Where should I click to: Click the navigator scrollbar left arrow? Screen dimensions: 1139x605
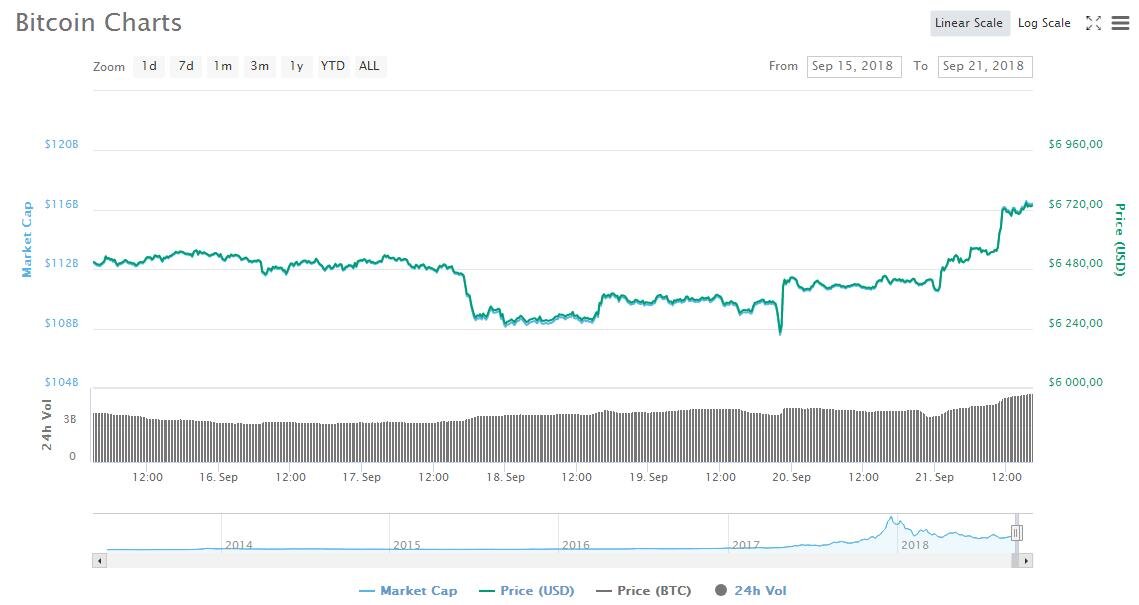[x=100, y=561]
